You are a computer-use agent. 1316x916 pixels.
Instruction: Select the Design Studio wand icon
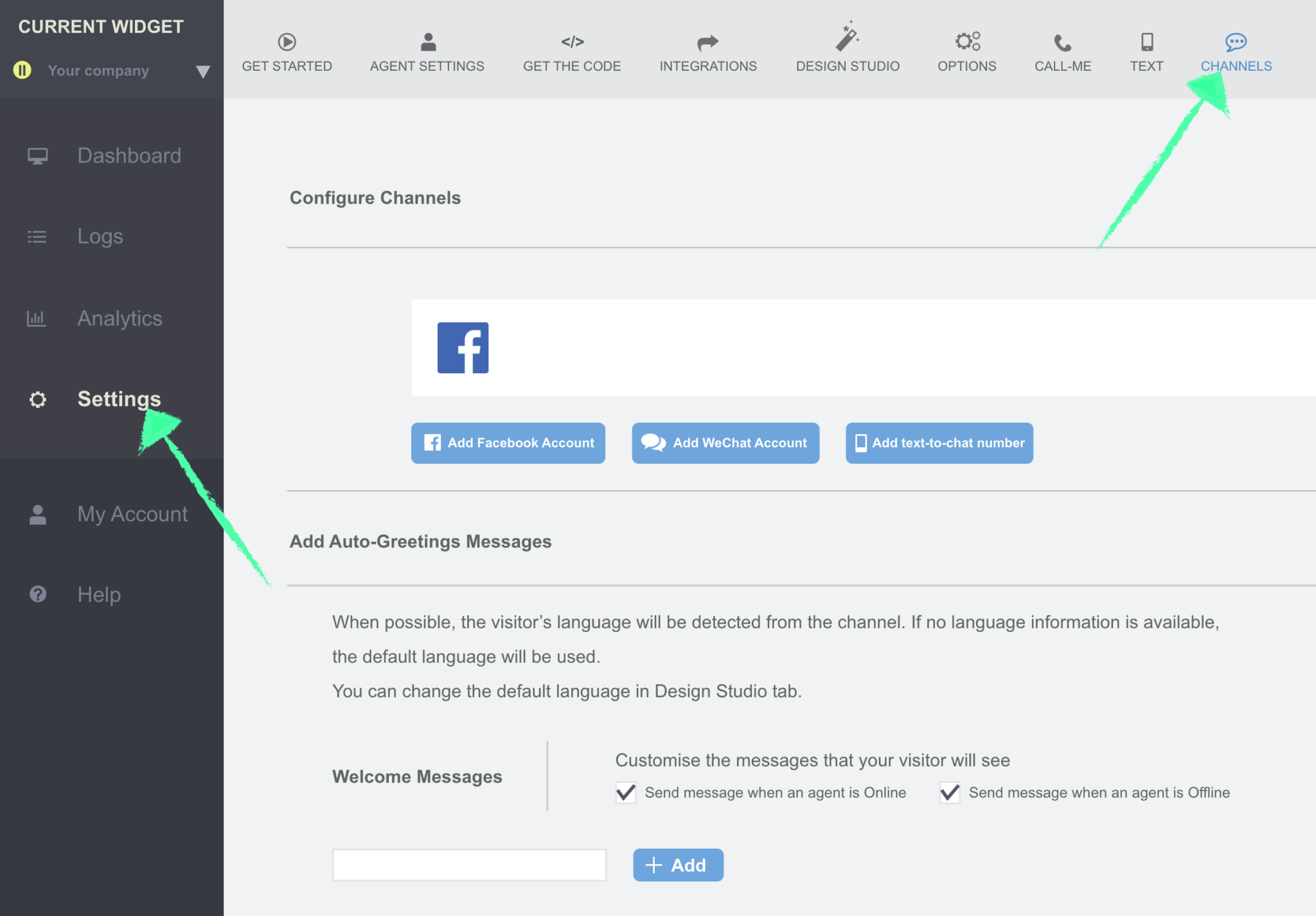846,42
